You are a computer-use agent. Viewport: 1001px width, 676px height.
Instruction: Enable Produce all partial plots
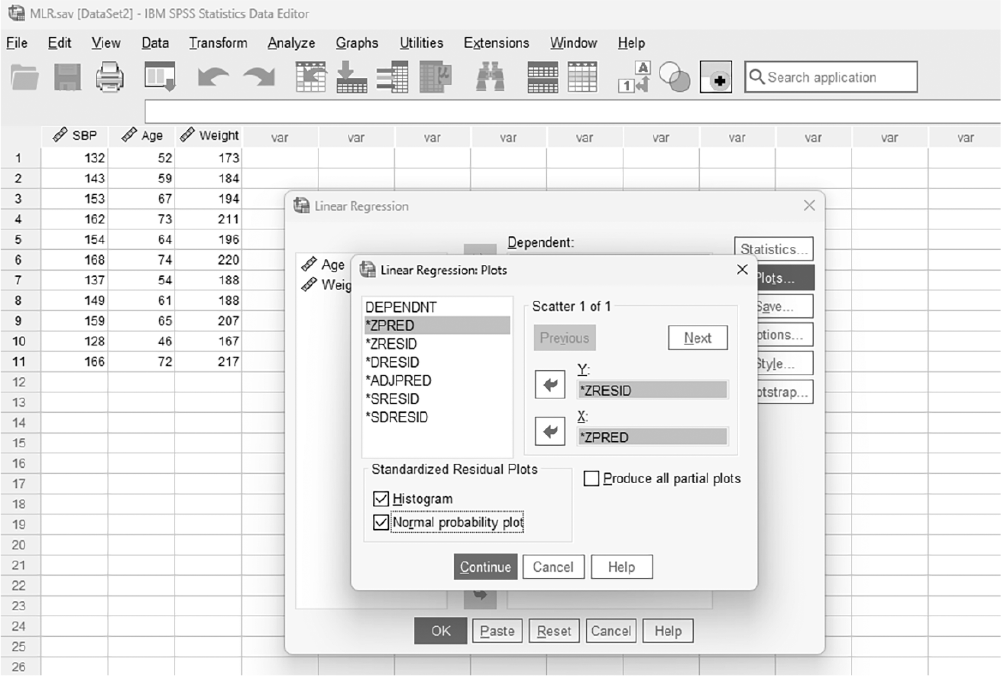pyautogui.click(x=592, y=478)
